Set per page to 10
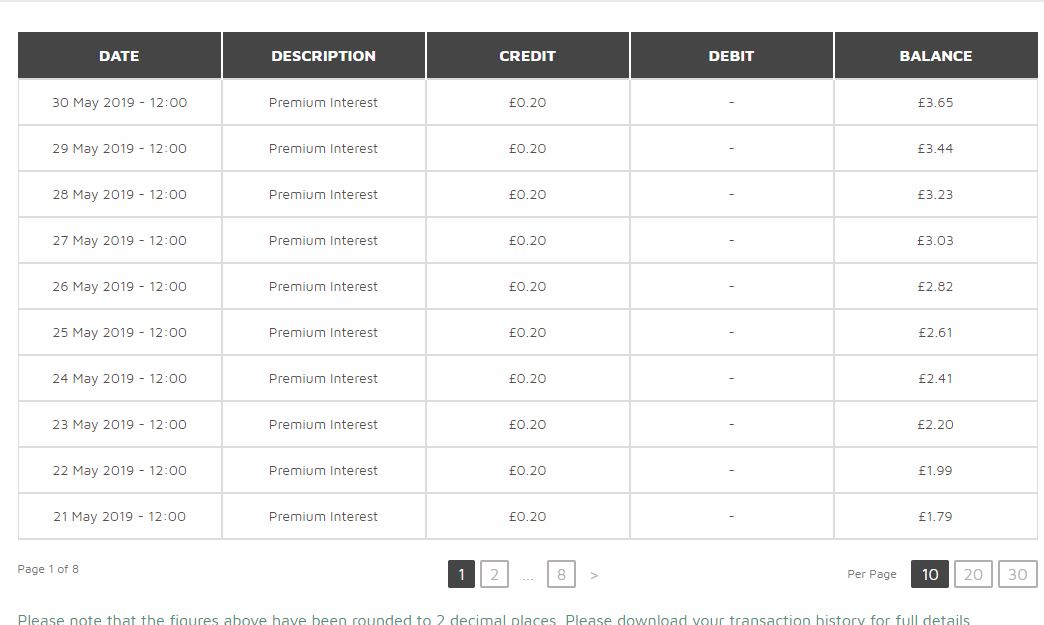Image resolution: width=1044 pixels, height=625 pixels. (x=929, y=574)
